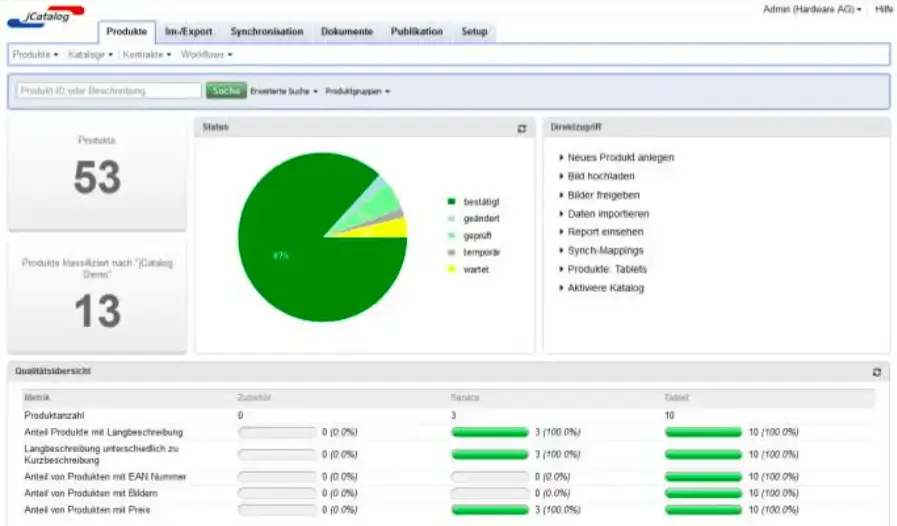897x526 pixels.
Task: Expand the Kataloge dropdown menu
Action: coord(90,54)
